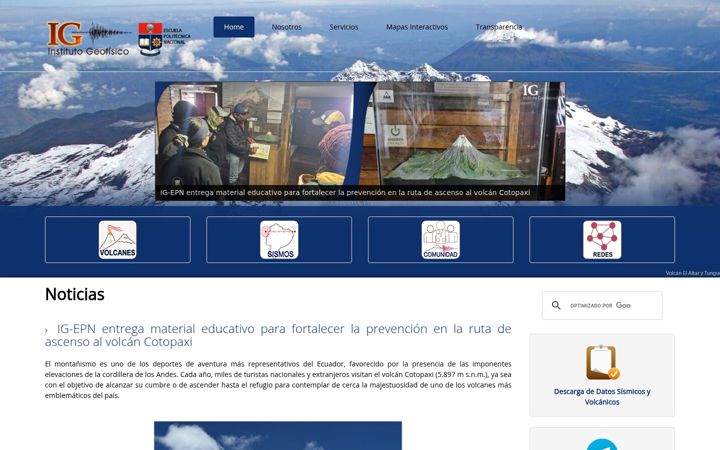Image resolution: width=720 pixels, height=450 pixels.
Task: Click the arrow bullet before news headline
Action: [x=46, y=331]
